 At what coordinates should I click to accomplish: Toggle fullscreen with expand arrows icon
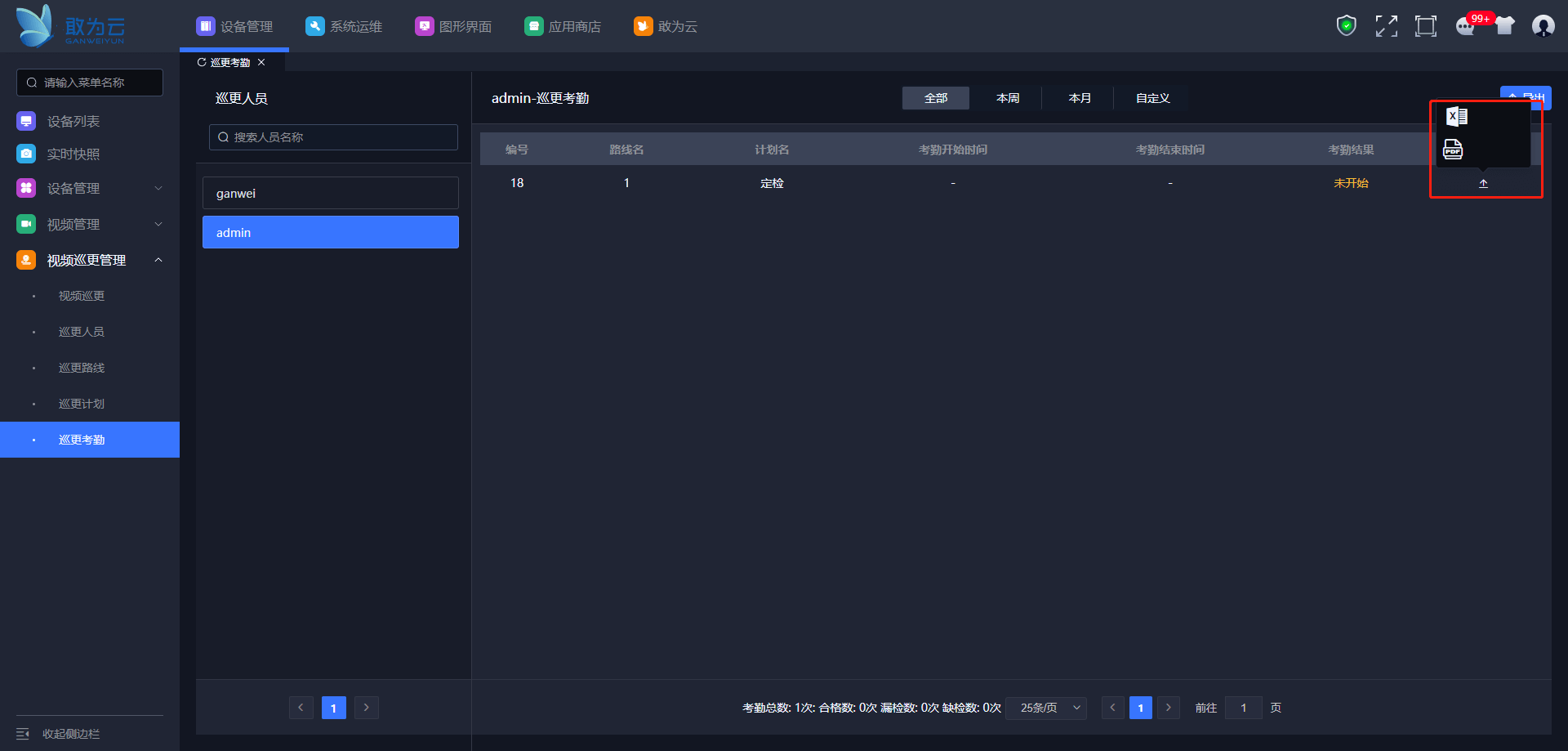1386,26
